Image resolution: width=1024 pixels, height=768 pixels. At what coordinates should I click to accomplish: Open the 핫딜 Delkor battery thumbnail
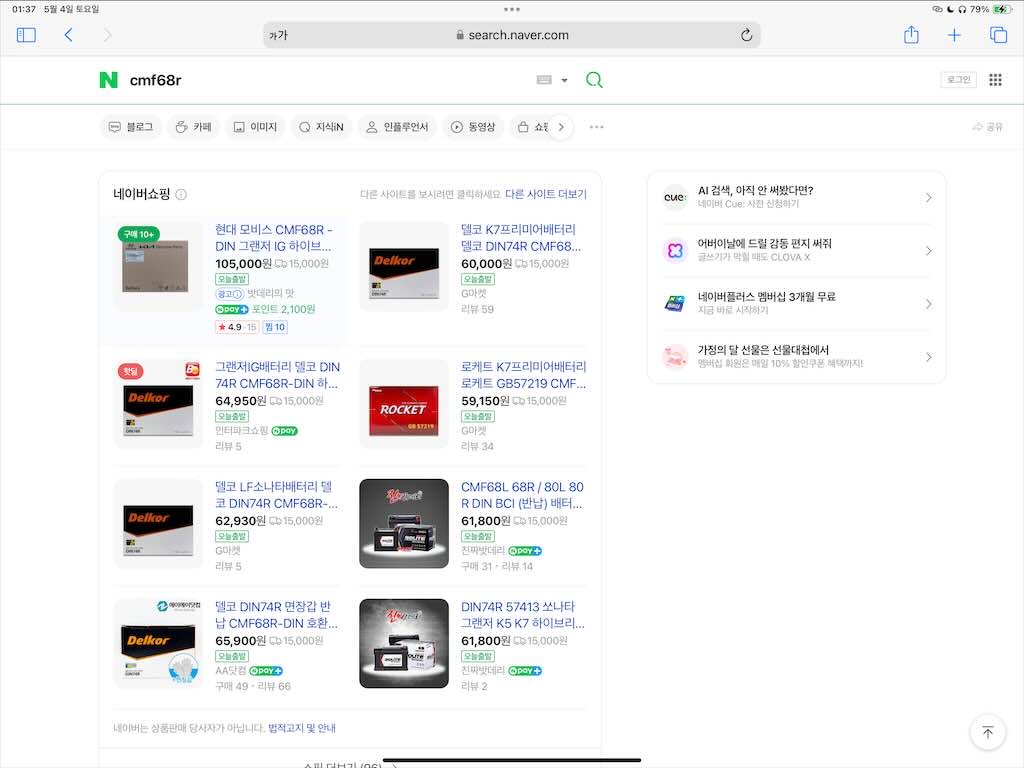coord(157,403)
